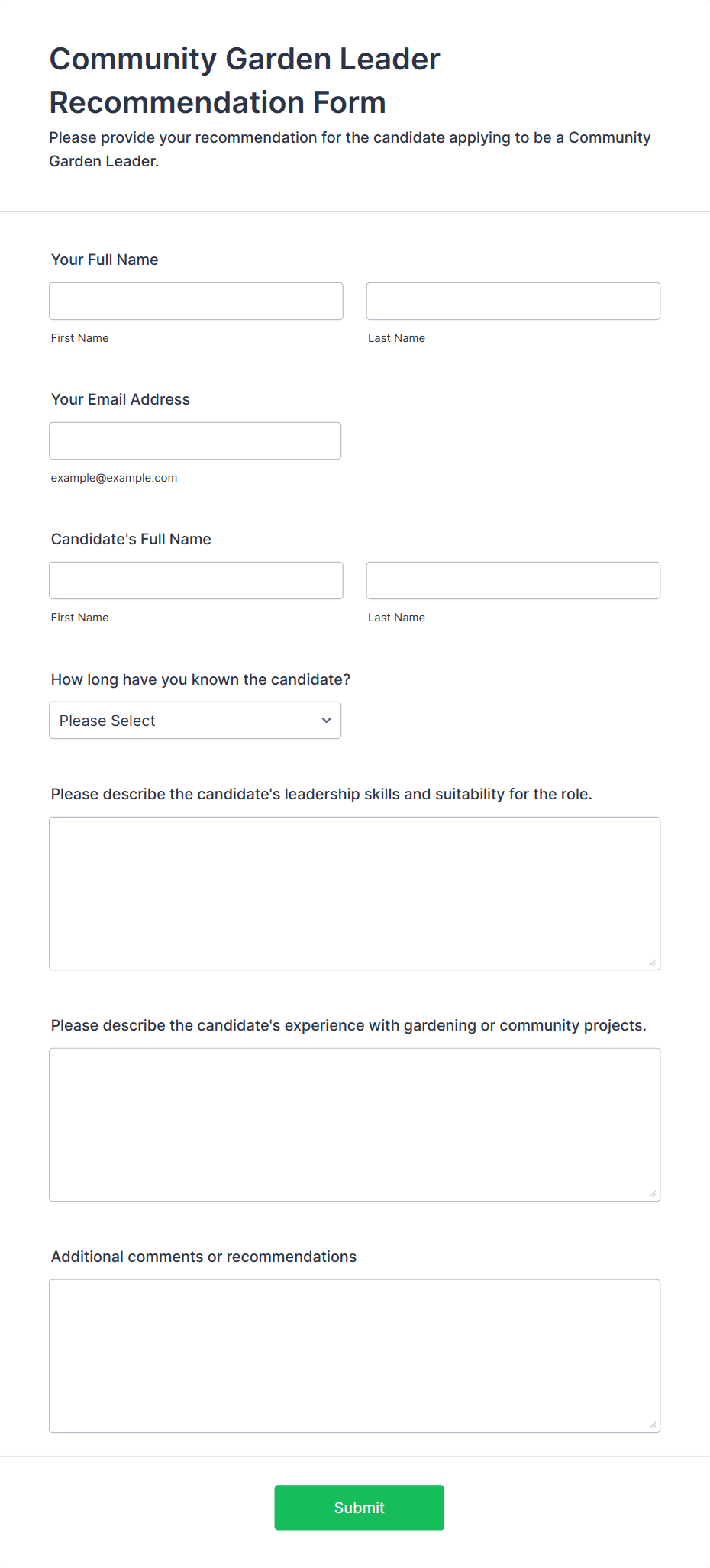This screenshot has width=710, height=1568.
Task: Select the candidate's First Name field
Action: coord(196,581)
